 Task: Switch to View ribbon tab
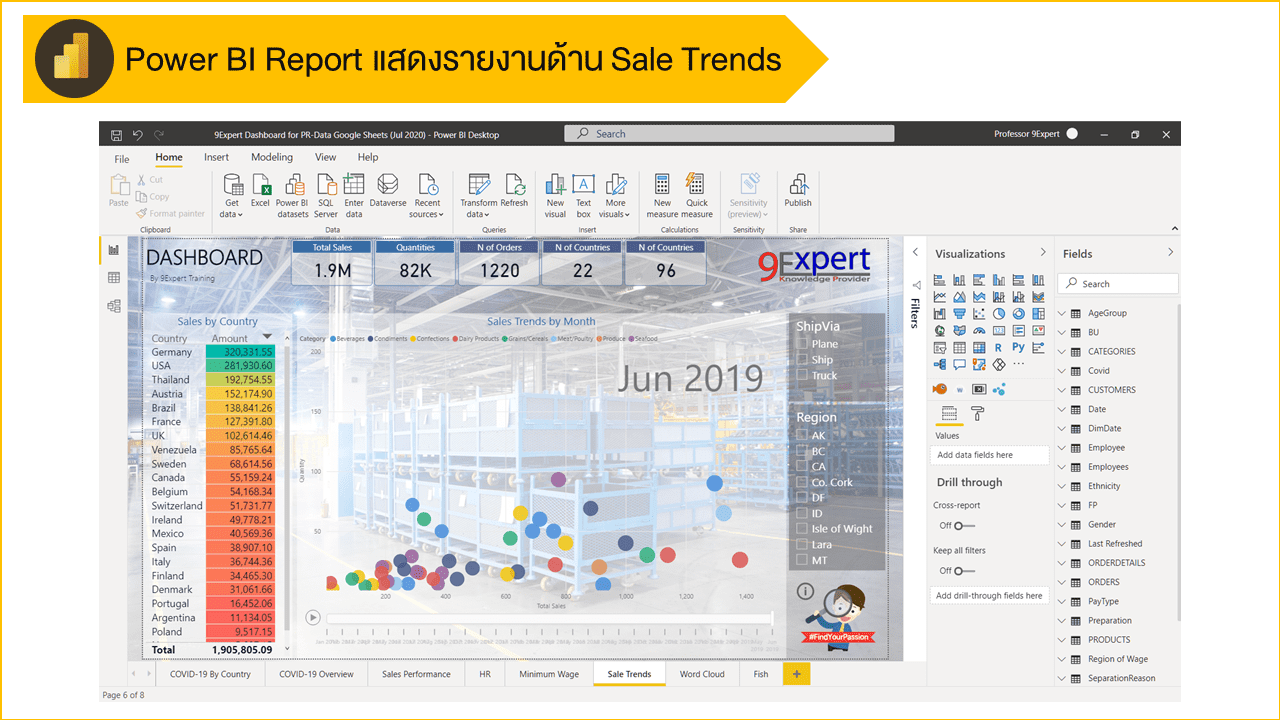(x=326, y=157)
